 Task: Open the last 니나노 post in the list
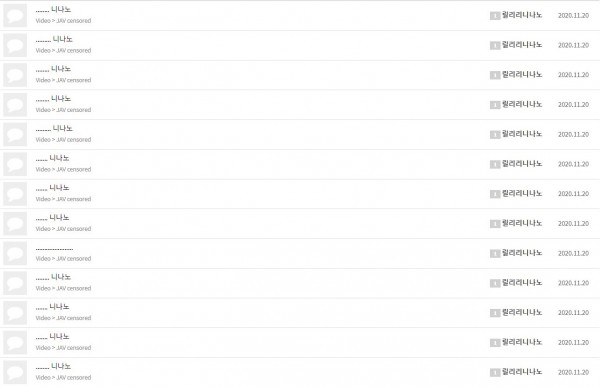[53, 366]
